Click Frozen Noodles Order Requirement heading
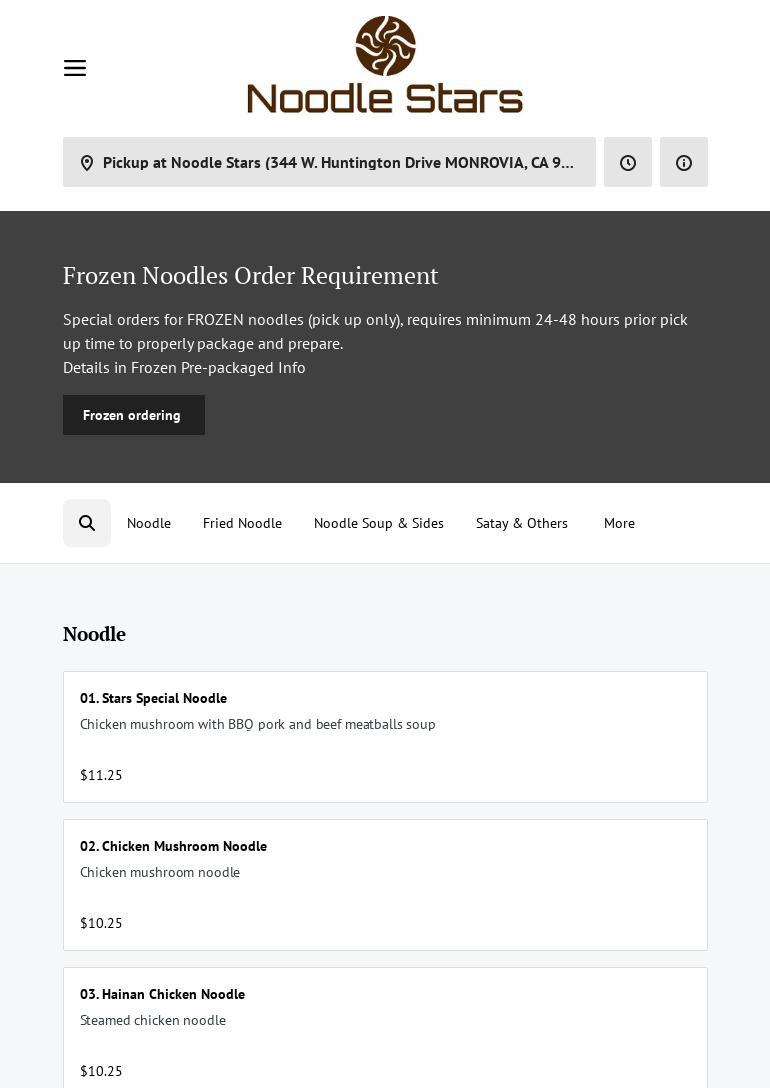770x1088 pixels. click(x=250, y=275)
